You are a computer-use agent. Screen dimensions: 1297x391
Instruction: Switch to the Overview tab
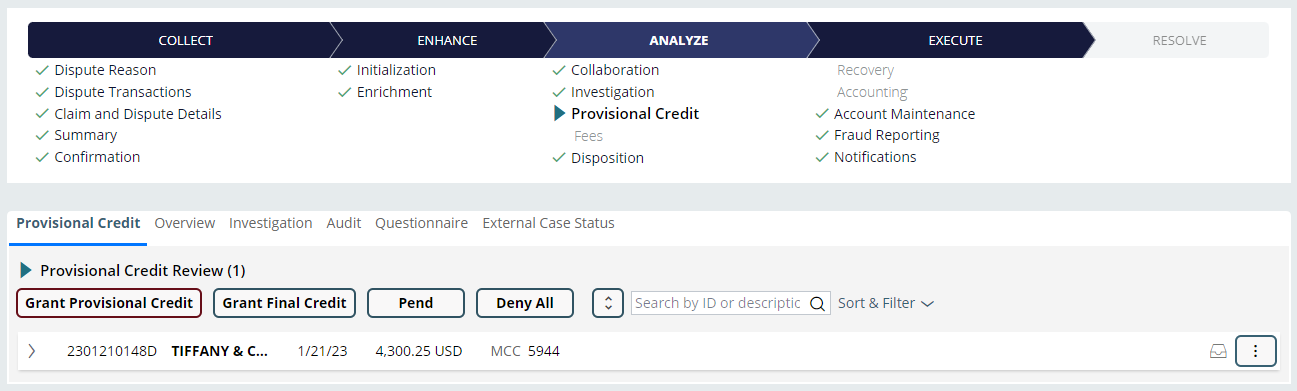pyautogui.click(x=185, y=223)
